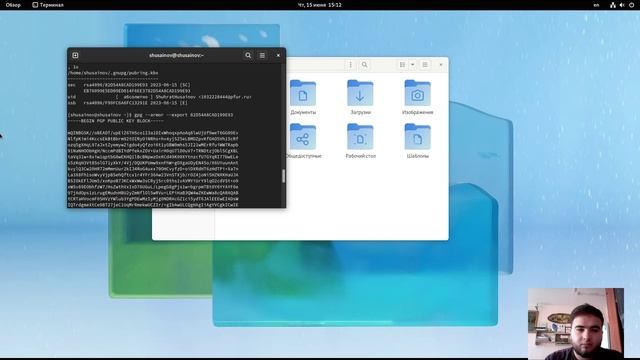Screen dimensions: 640x360
Task: Open the terminal search icon
Action: [248, 55]
